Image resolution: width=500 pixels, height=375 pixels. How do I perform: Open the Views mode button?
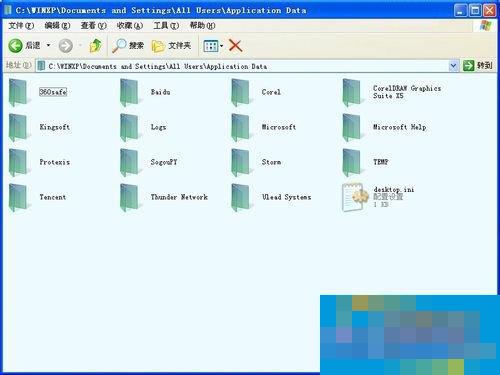click(x=211, y=46)
